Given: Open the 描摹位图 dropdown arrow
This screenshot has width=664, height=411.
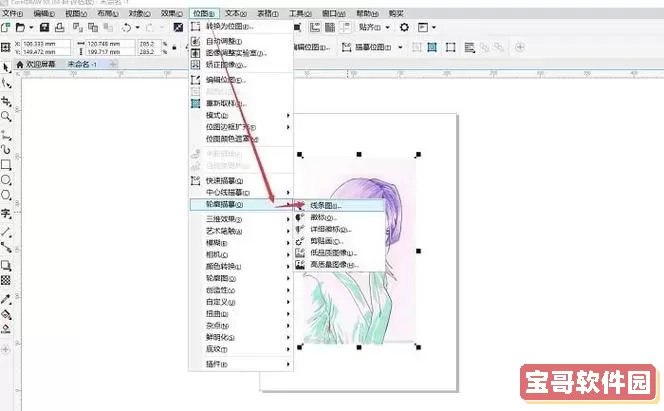Looking at the screenshot, I should [400, 47].
